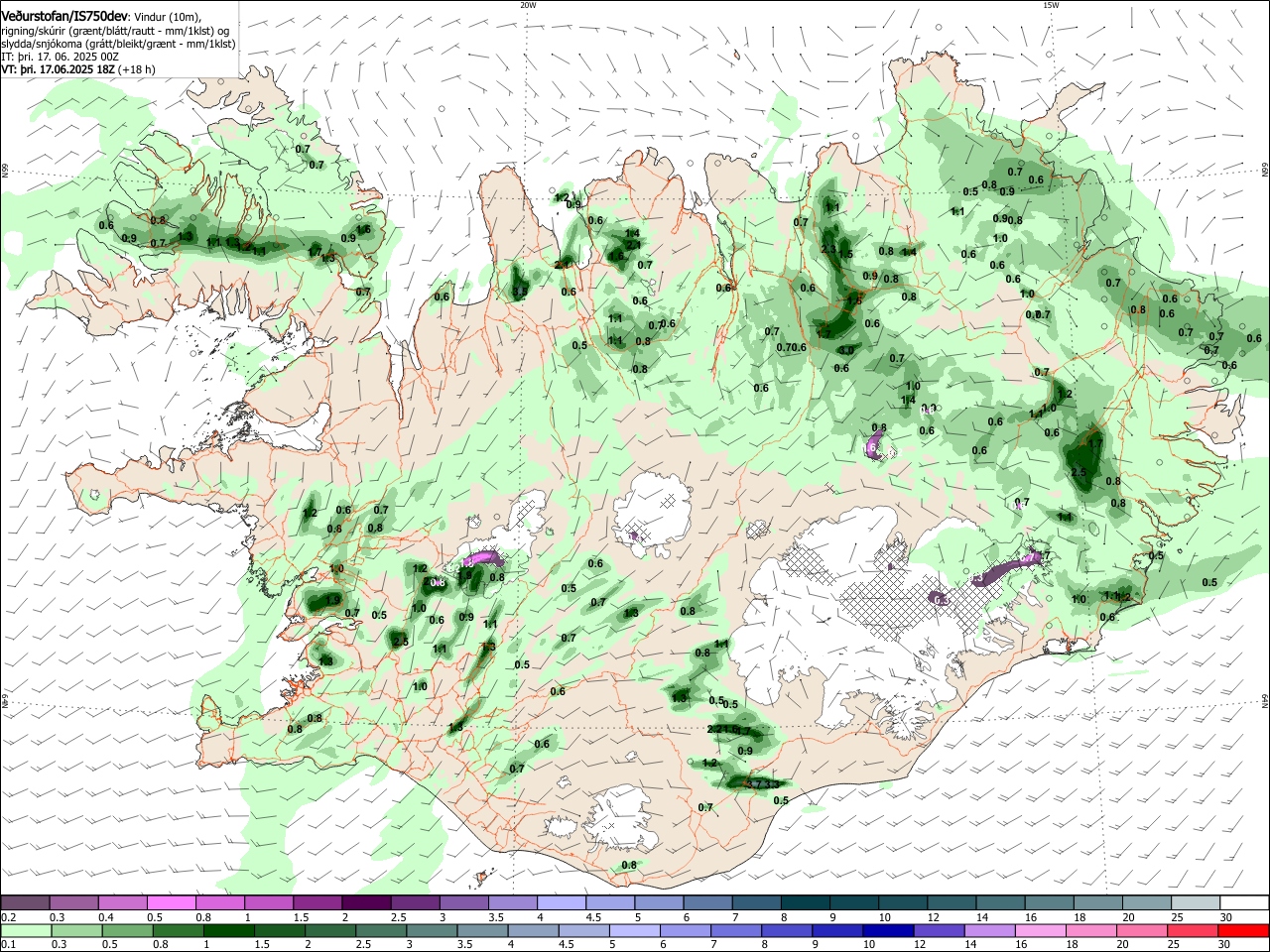Pick the bright red 30 rain swatch
This screenshot has width=1270, height=952.
(x=1244, y=930)
